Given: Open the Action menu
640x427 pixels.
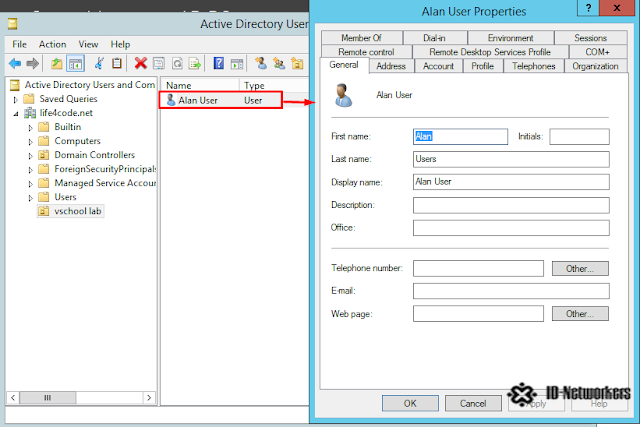Looking at the screenshot, I should click(52, 44).
